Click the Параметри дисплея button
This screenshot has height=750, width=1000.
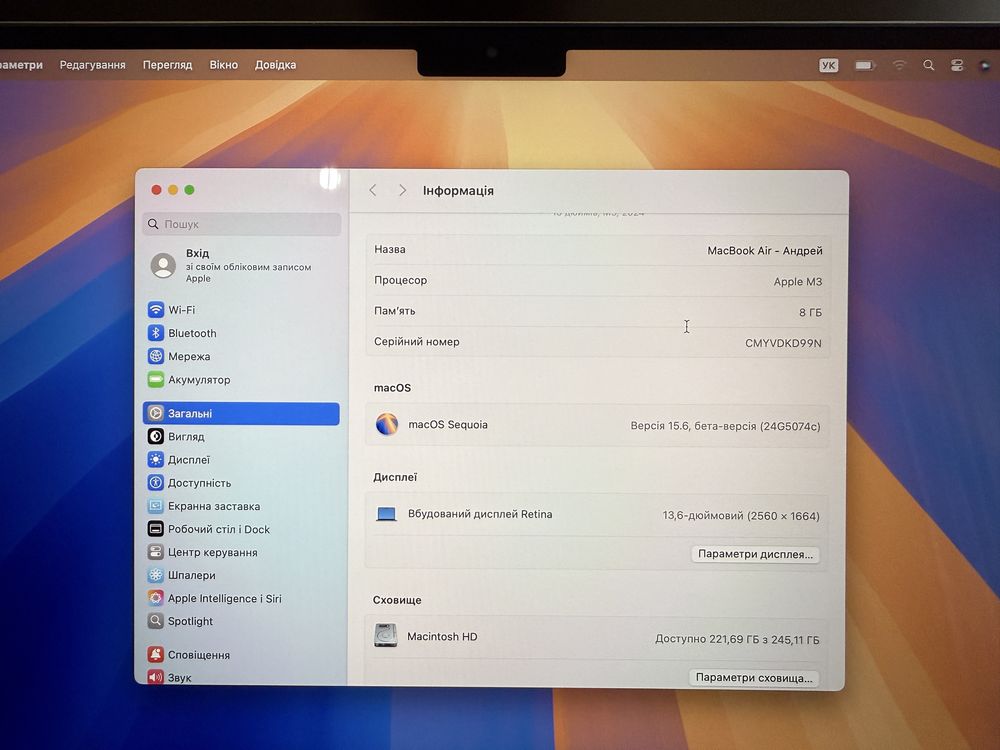(x=756, y=554)
